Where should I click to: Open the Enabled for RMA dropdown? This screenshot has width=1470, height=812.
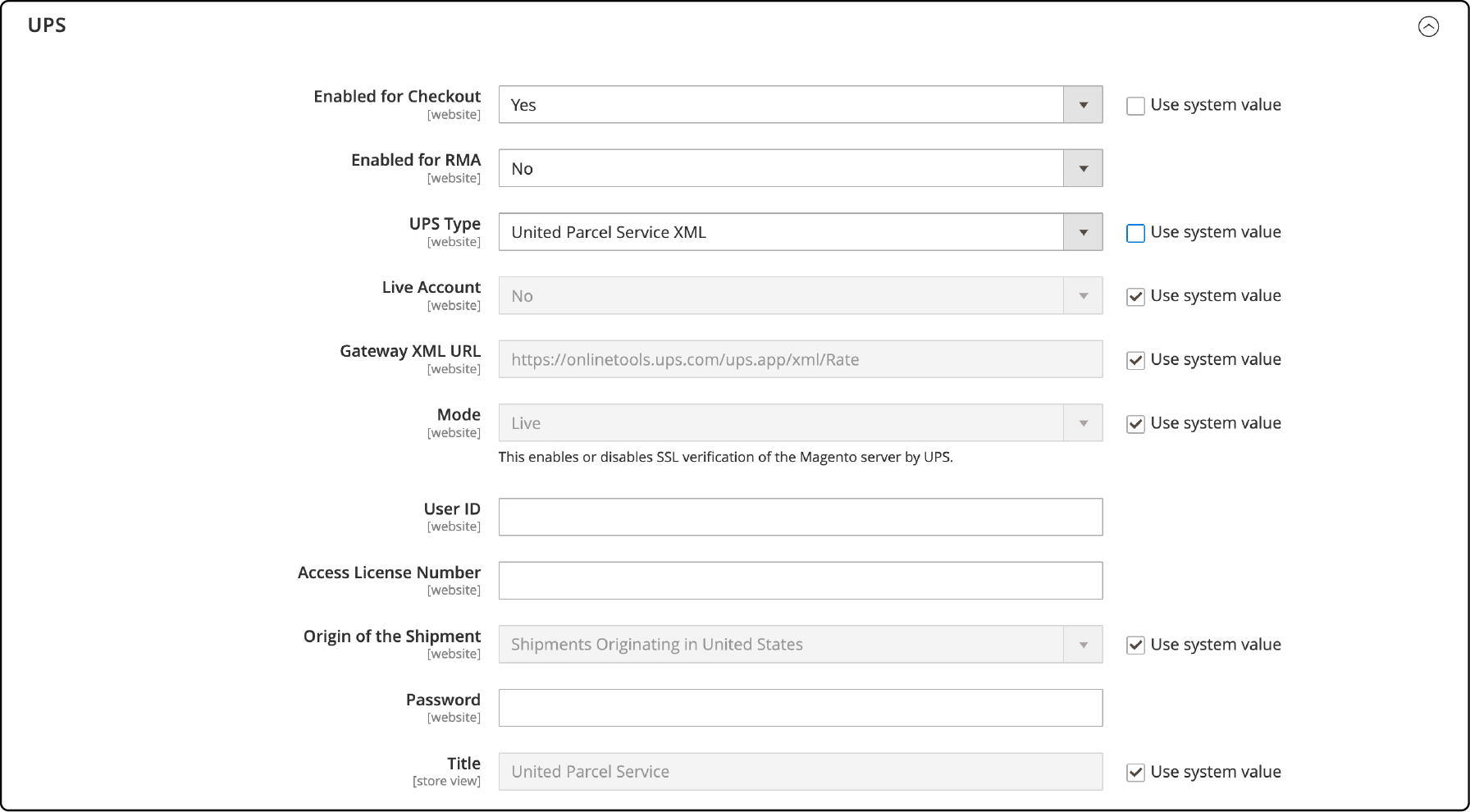click(x=801, y=168)
